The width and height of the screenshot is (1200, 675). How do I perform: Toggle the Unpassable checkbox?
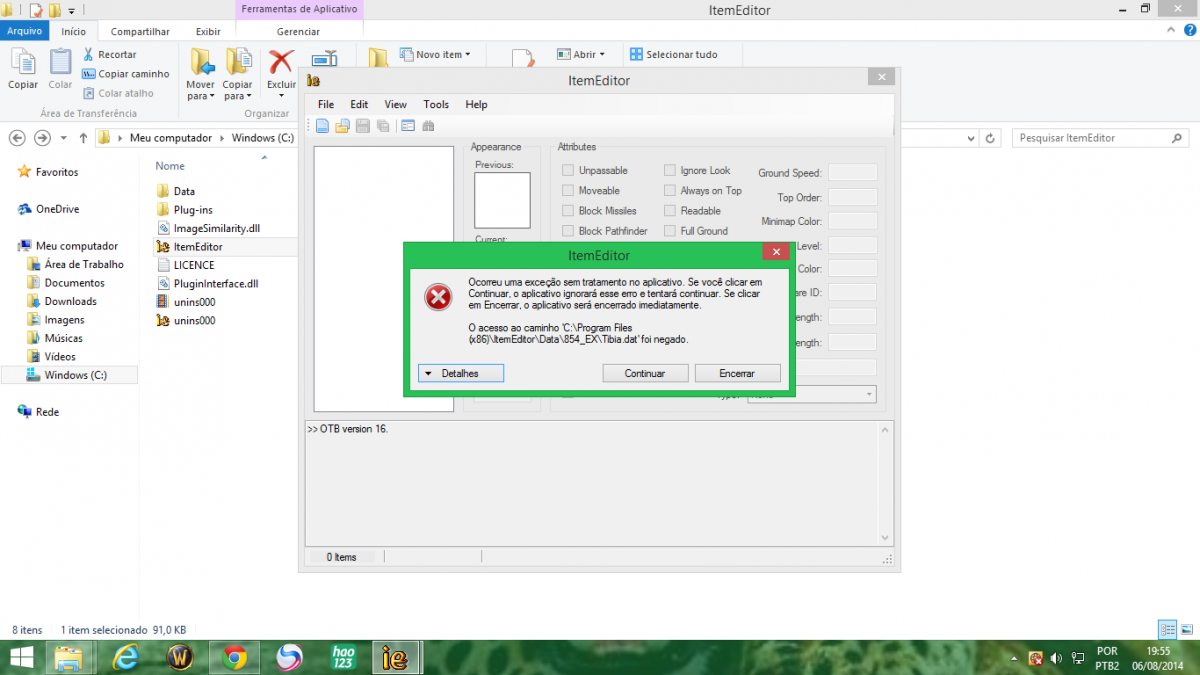(x=568, y=171)
